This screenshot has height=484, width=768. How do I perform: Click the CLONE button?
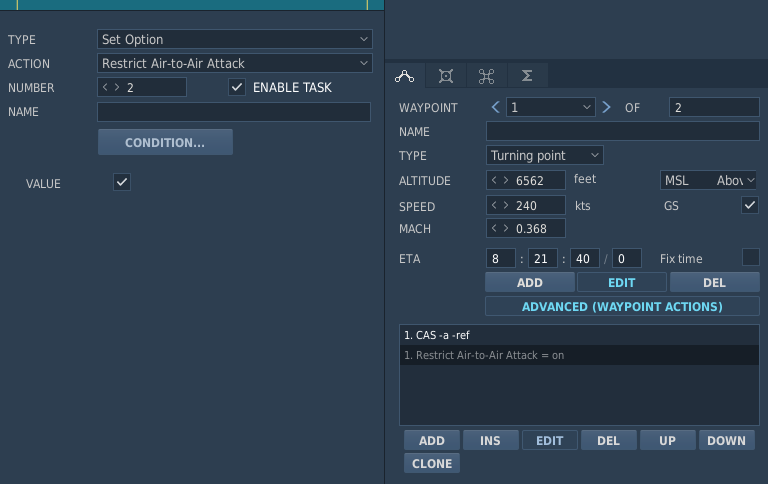click(x=432, y=463)
